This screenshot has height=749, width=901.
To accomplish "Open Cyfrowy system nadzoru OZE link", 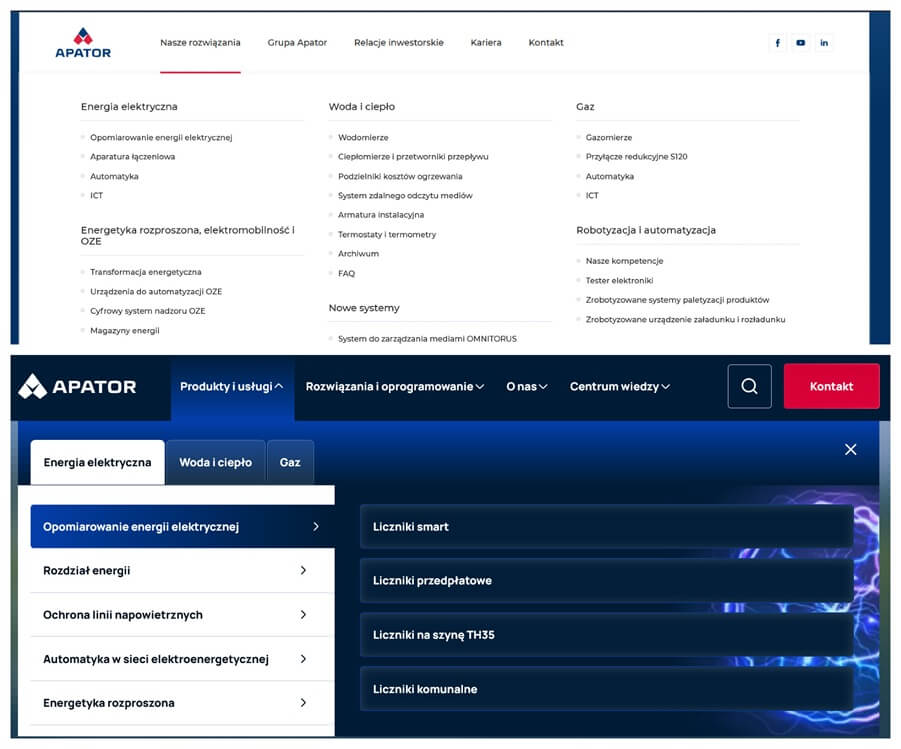I will tap(147, 311).
